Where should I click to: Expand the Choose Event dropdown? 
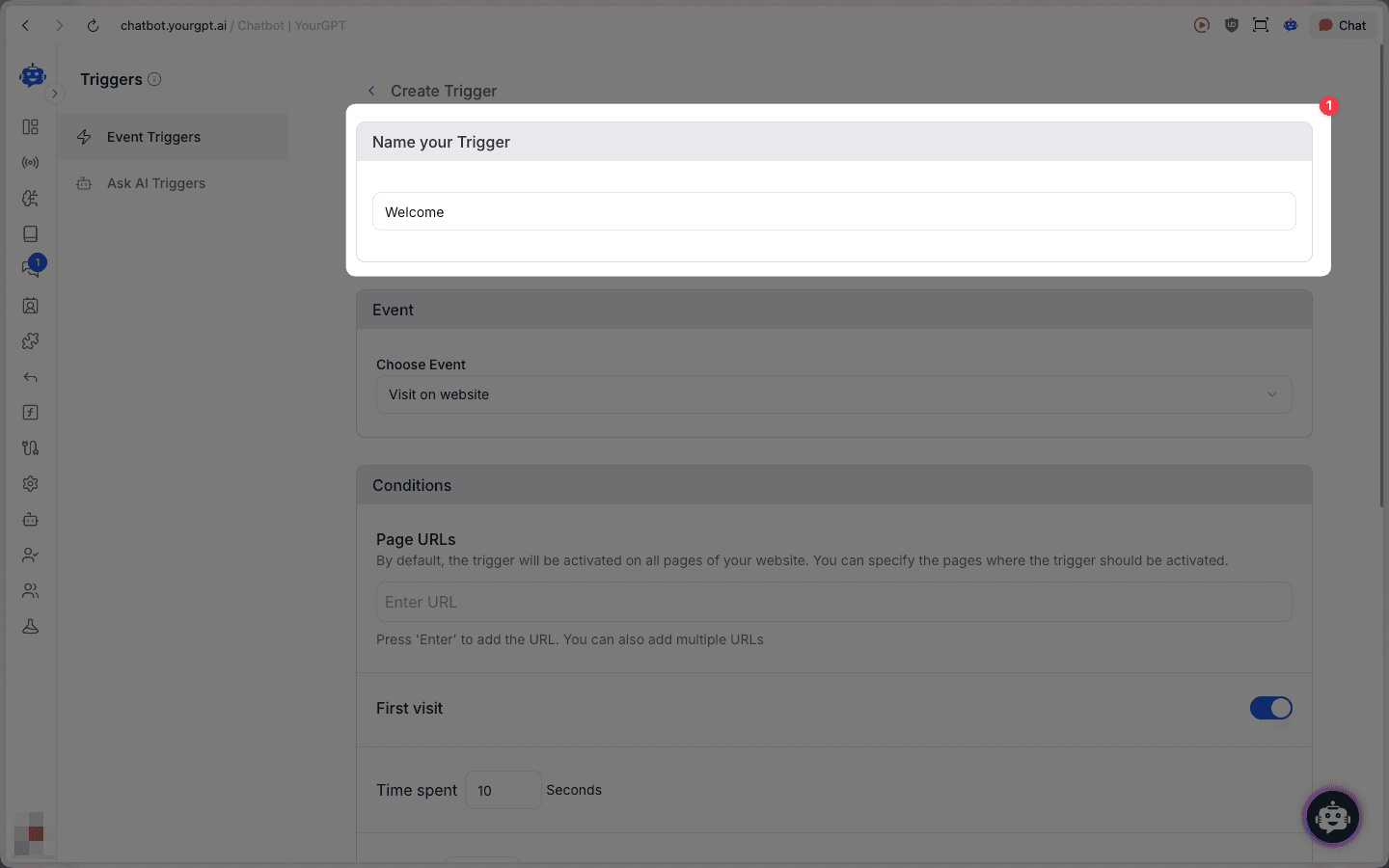point(833,394)
